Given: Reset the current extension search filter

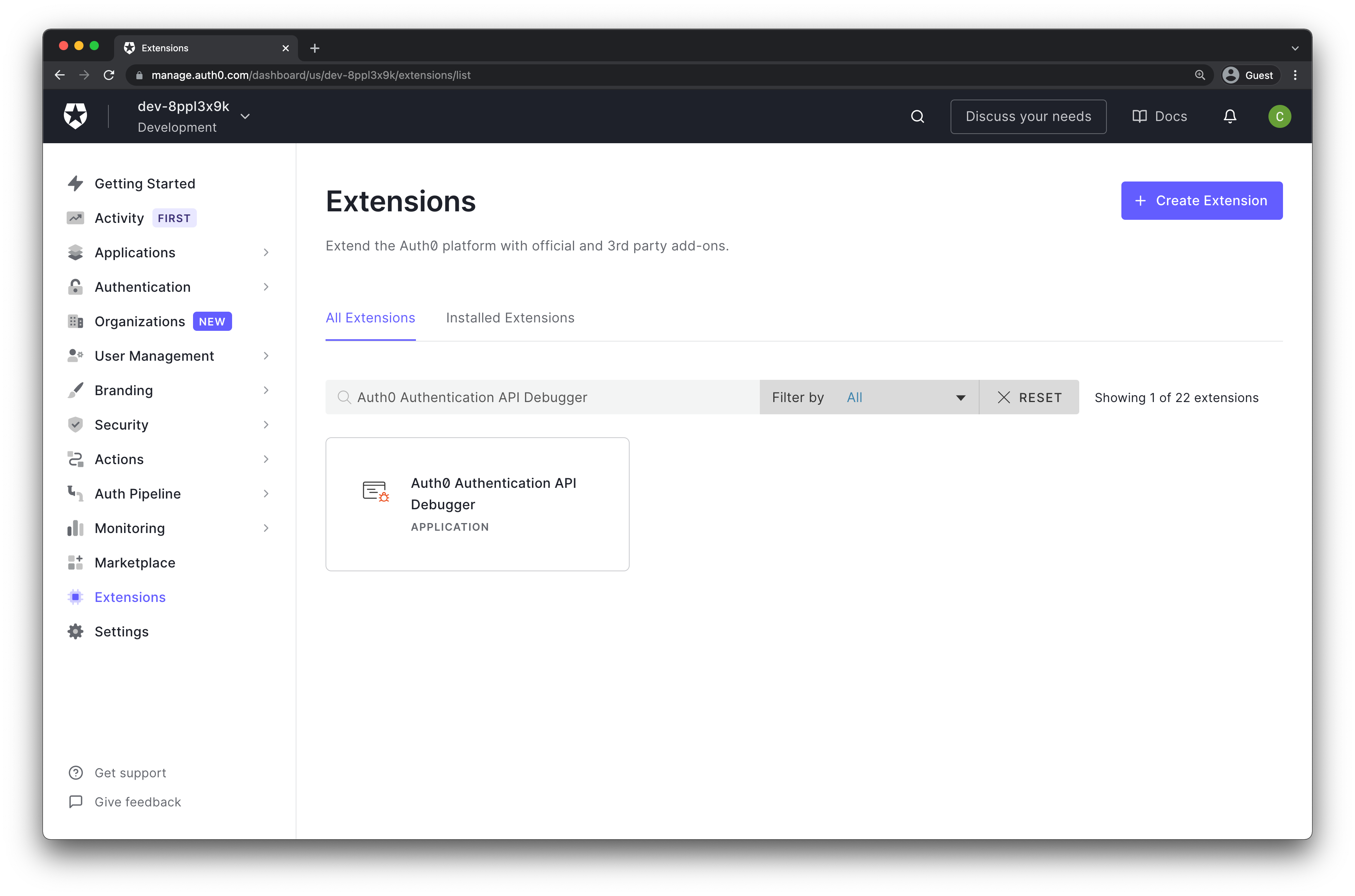Looking at the screenshot, I should pos(1029,397).
